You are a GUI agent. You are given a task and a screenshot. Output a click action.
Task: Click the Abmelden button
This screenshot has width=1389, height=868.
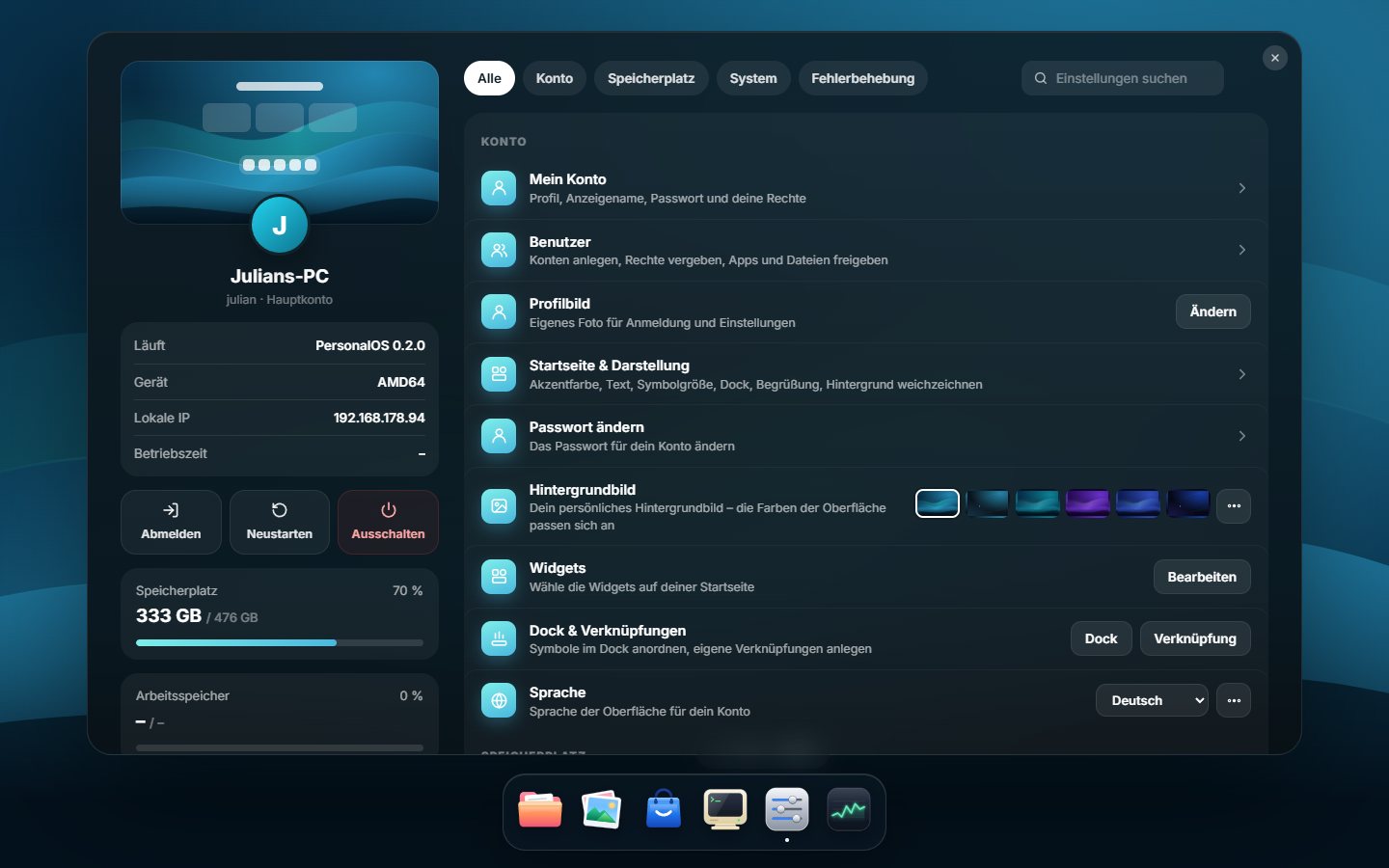171,522
